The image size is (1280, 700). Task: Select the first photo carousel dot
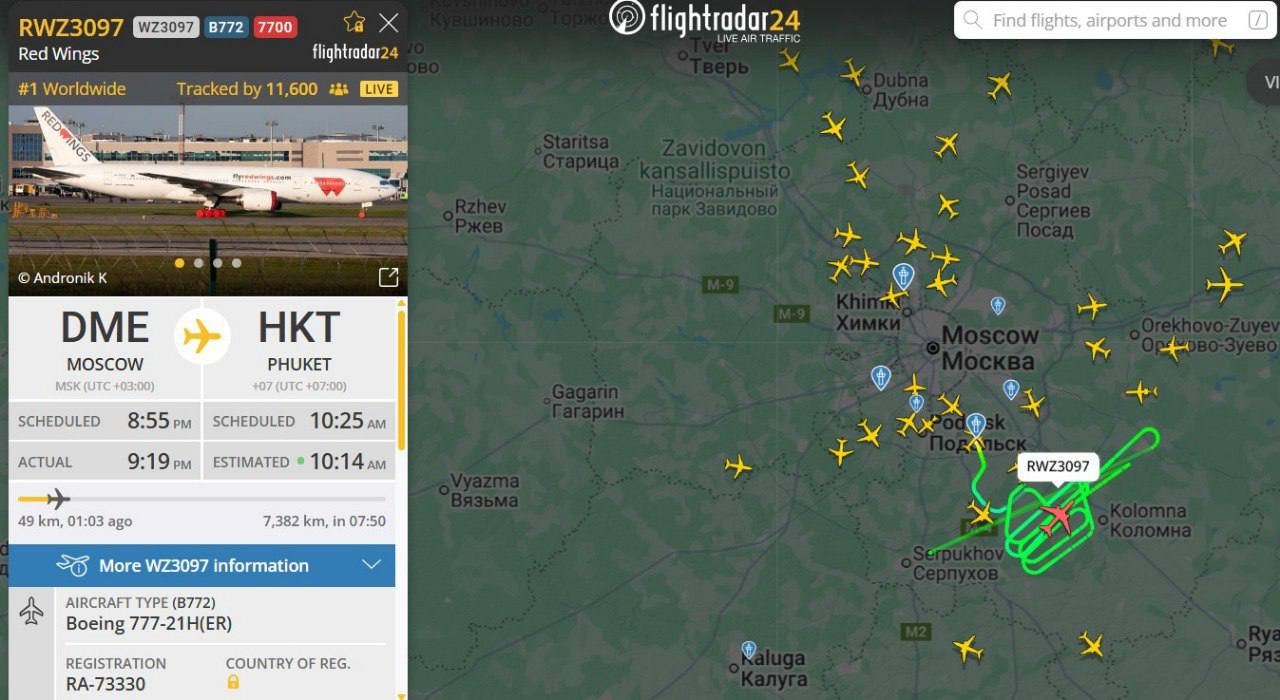180,263
